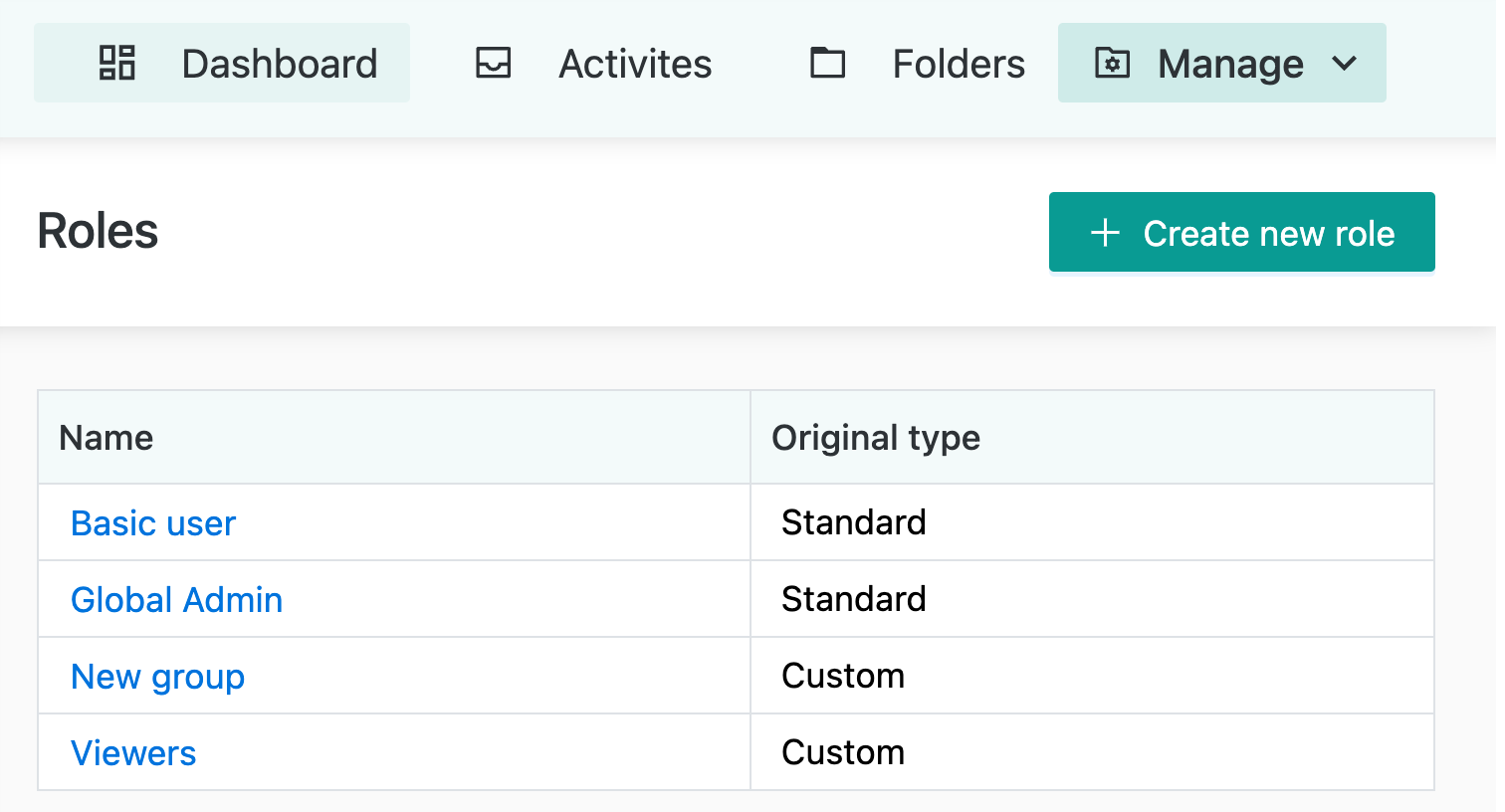The width and height of the screenshot is (1505, 812).
Task: Open the Manage menu
Action: [1222, 63]
